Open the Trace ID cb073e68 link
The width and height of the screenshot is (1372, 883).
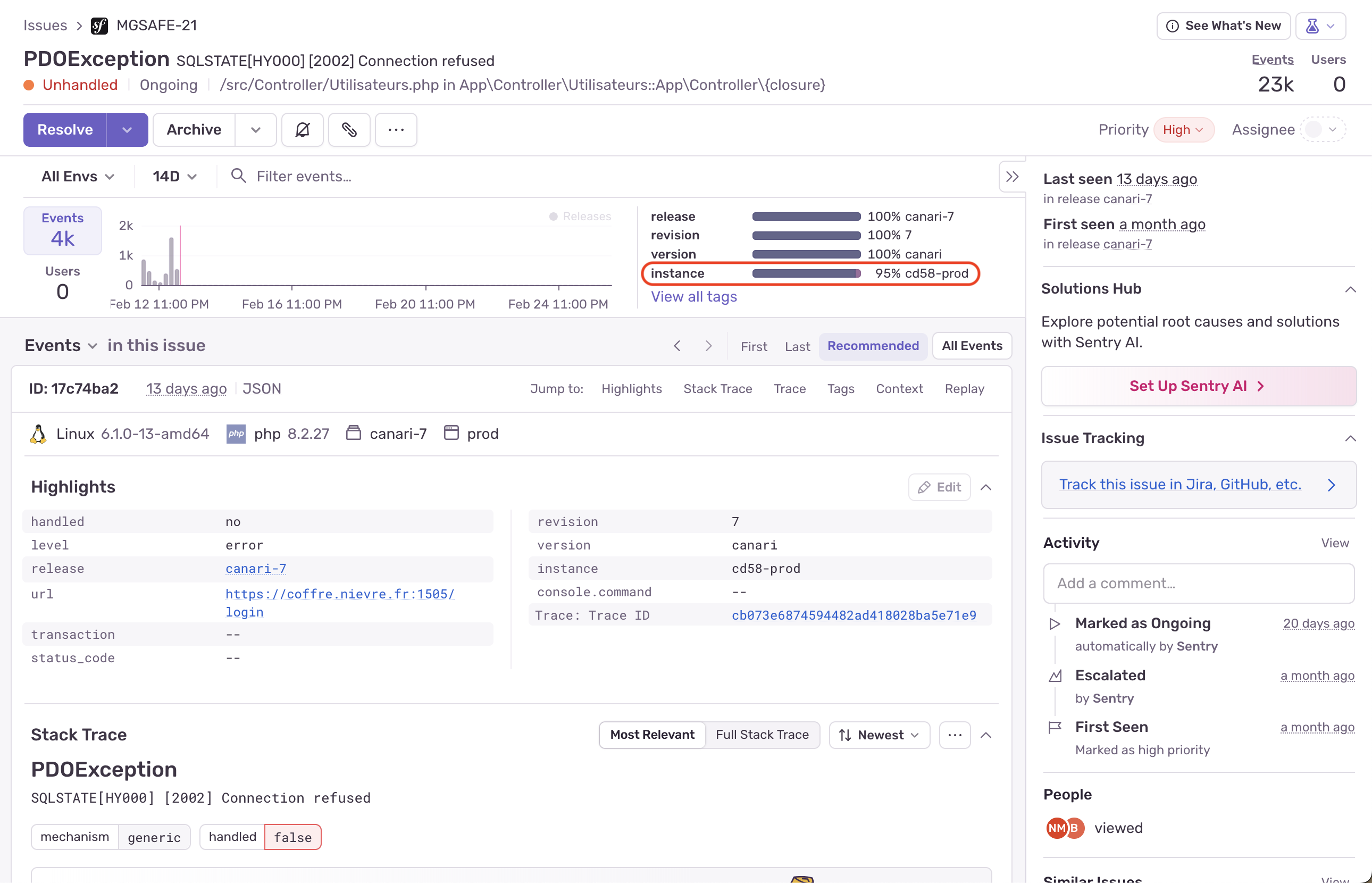pos(854,616)
